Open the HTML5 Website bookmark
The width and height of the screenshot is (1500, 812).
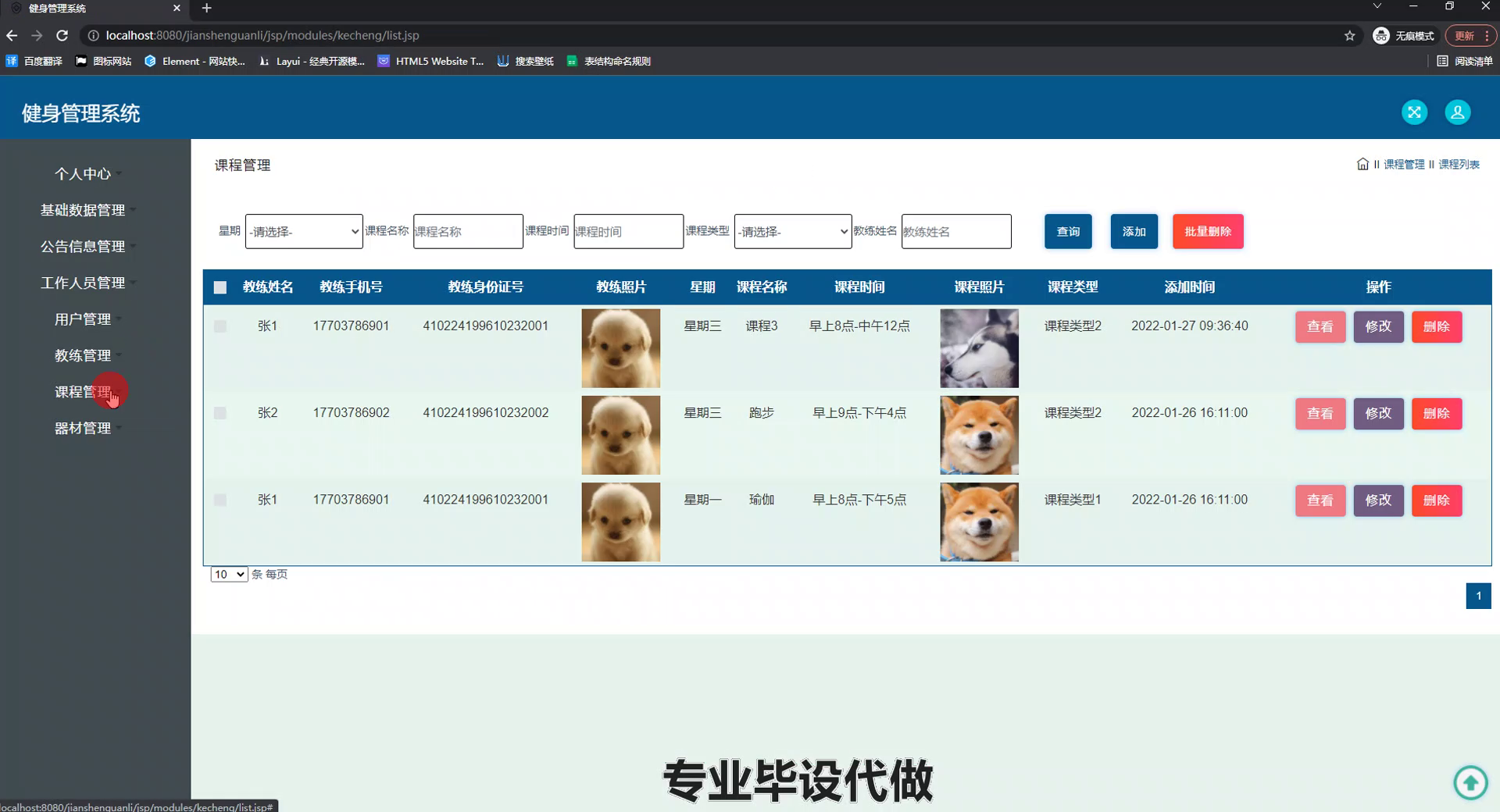pyautogui.click(x=430, y=61)
